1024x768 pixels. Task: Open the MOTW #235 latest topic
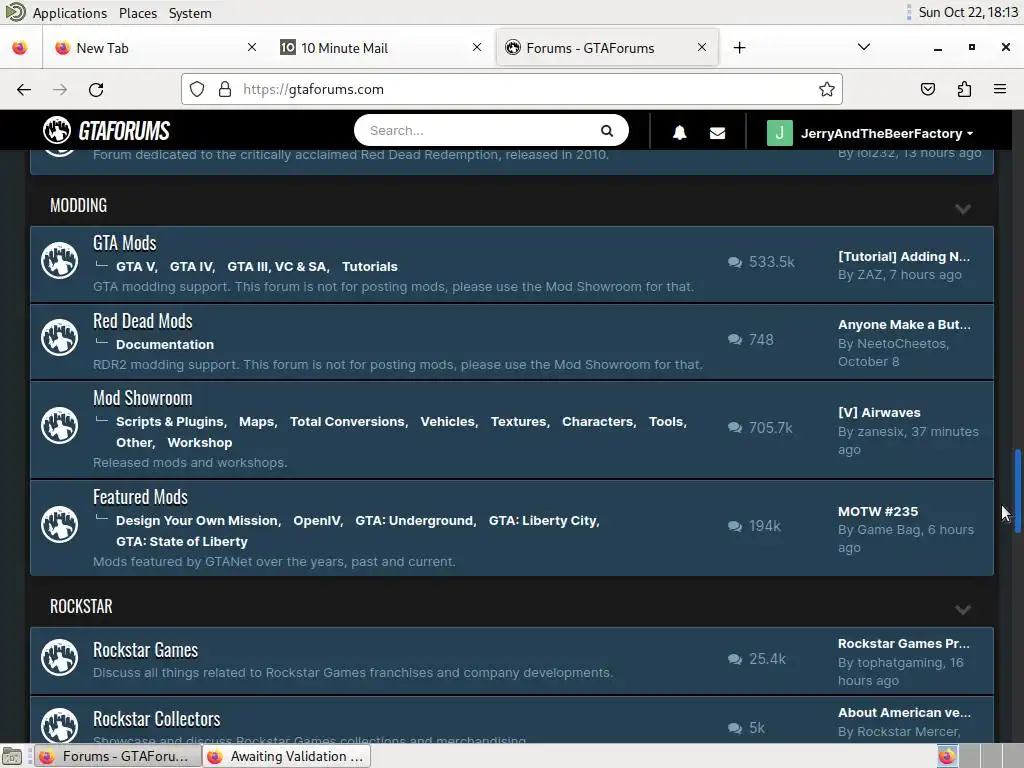[x=878, y=511]
